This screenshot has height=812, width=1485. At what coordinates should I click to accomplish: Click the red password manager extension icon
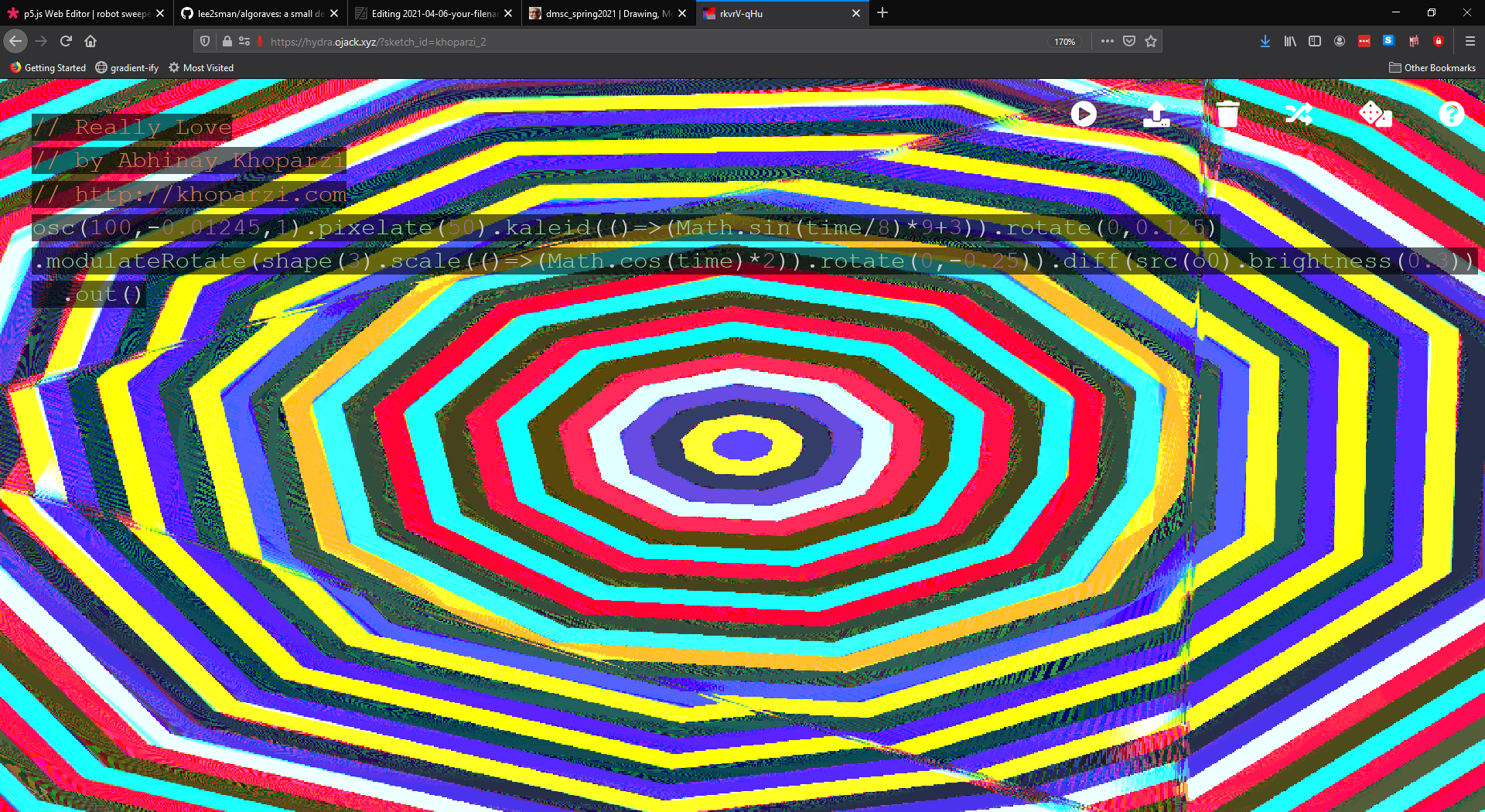(1364, 41)
